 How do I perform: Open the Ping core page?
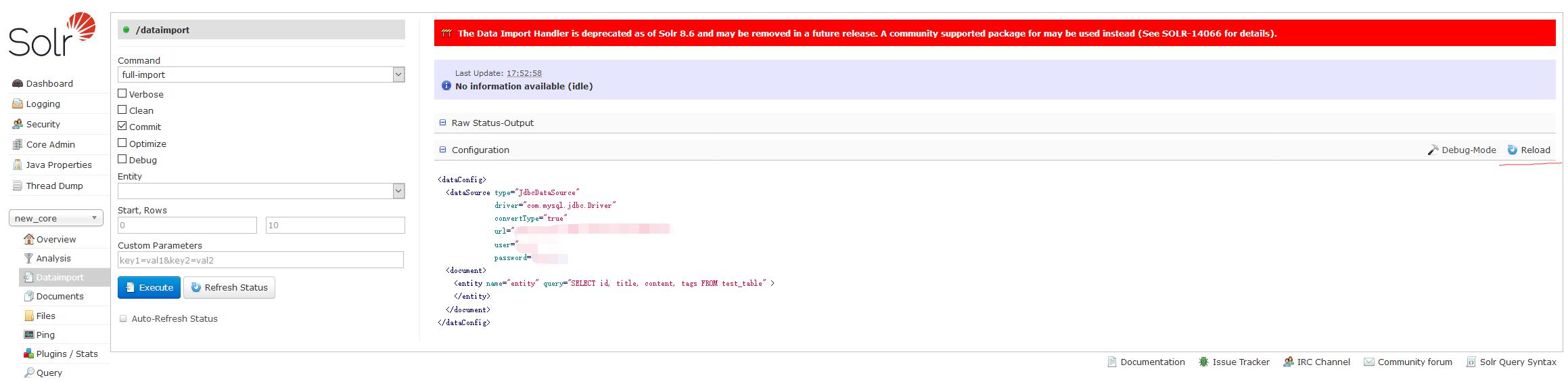(45, 335)
